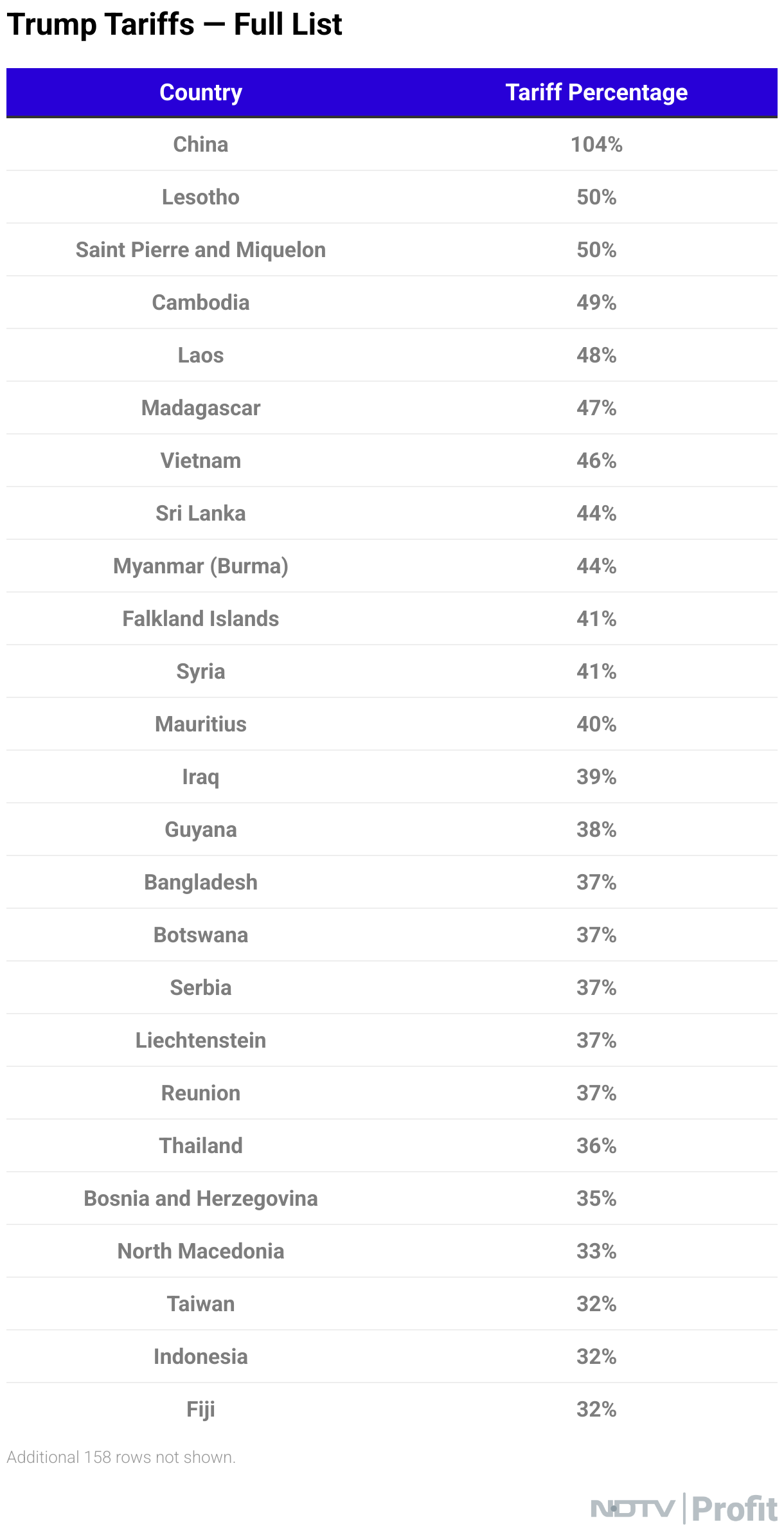
Task: Click Bosnia and Herzegovina entry
Action: (x=200, y=1199)
